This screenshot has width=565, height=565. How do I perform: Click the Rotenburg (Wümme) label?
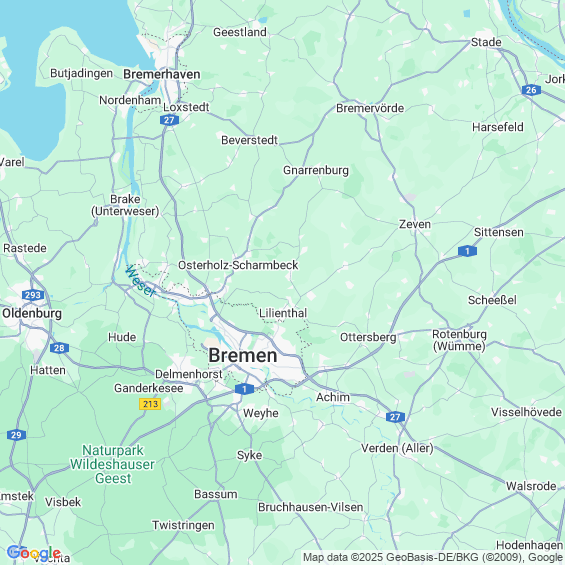click(459, 340)
